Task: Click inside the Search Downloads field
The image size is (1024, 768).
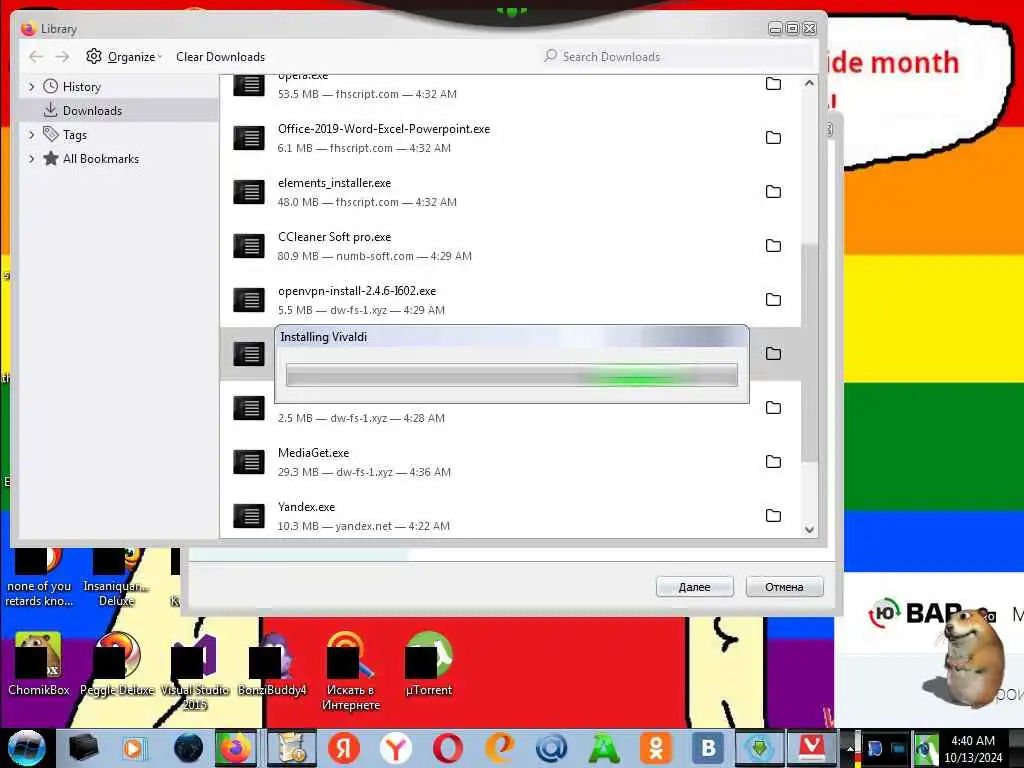Action: 676,57
